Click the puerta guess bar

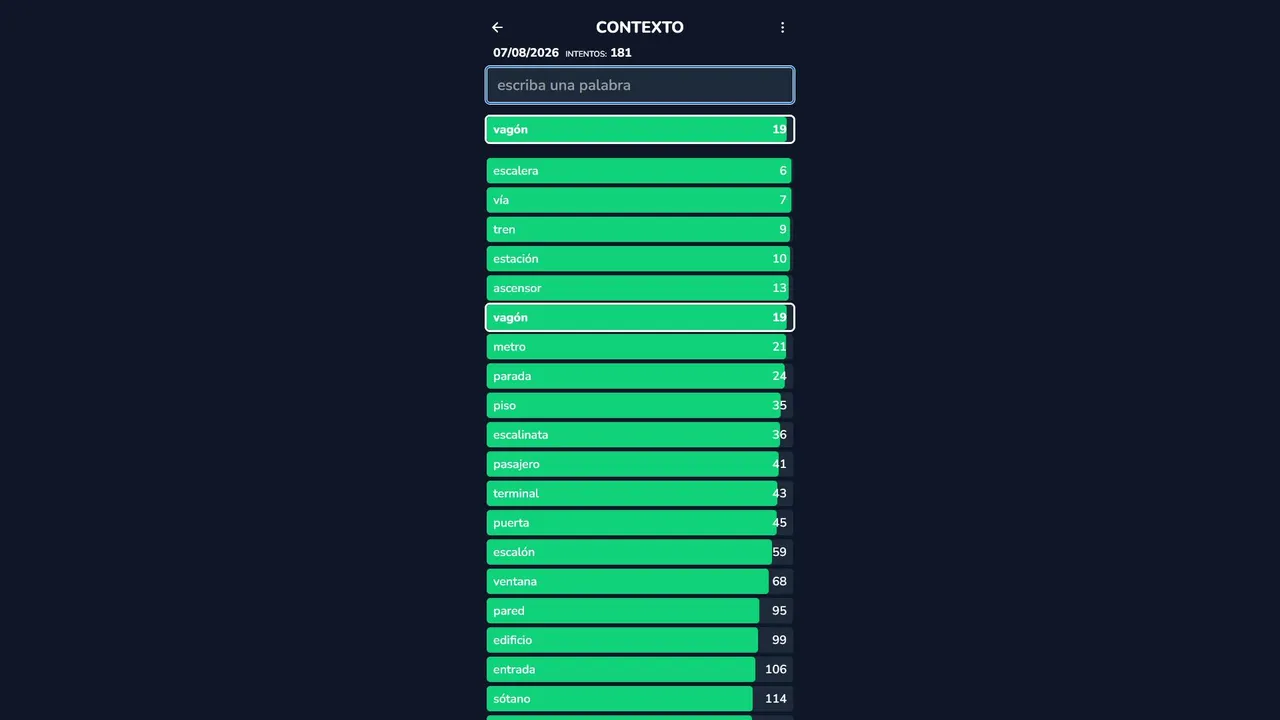(640, 523)
